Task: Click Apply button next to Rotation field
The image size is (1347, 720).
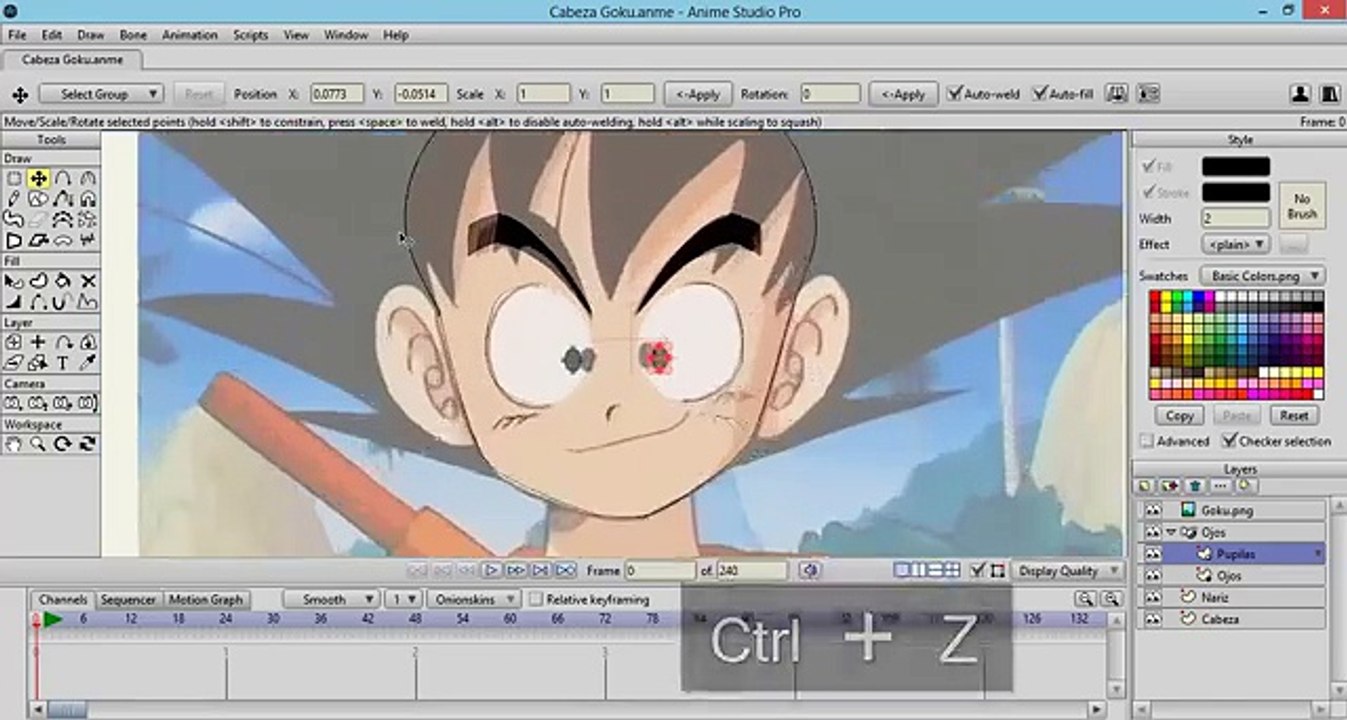Action: tap(902, 94)
